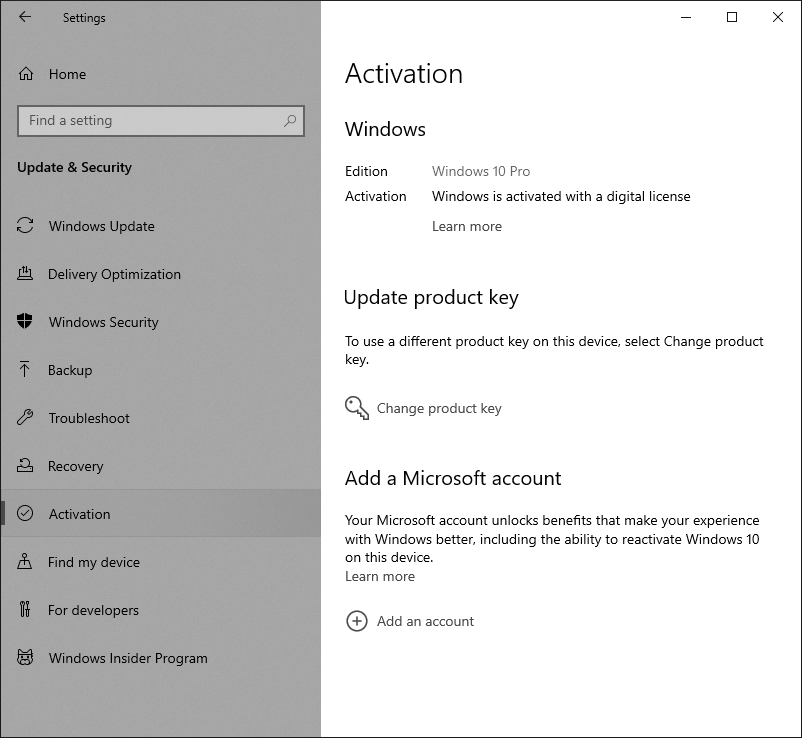Minimize the Settings window
The image size is (802, 738).
[686, 17]
